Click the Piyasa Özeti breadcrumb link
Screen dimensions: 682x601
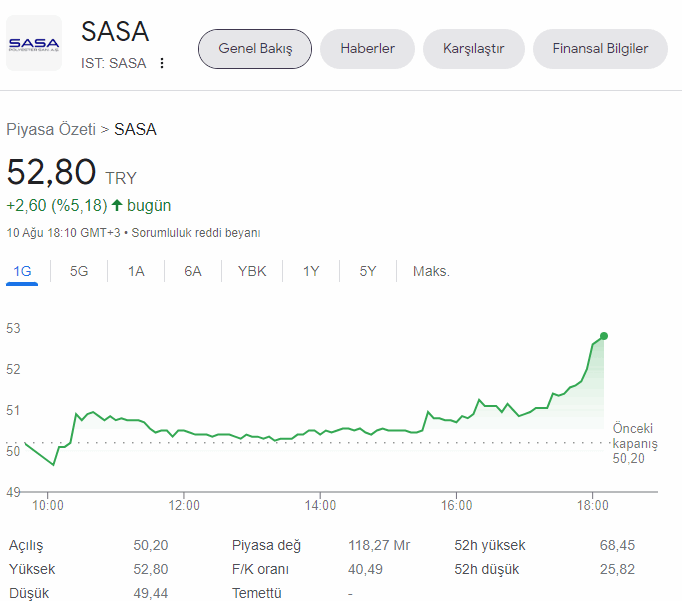50,129
